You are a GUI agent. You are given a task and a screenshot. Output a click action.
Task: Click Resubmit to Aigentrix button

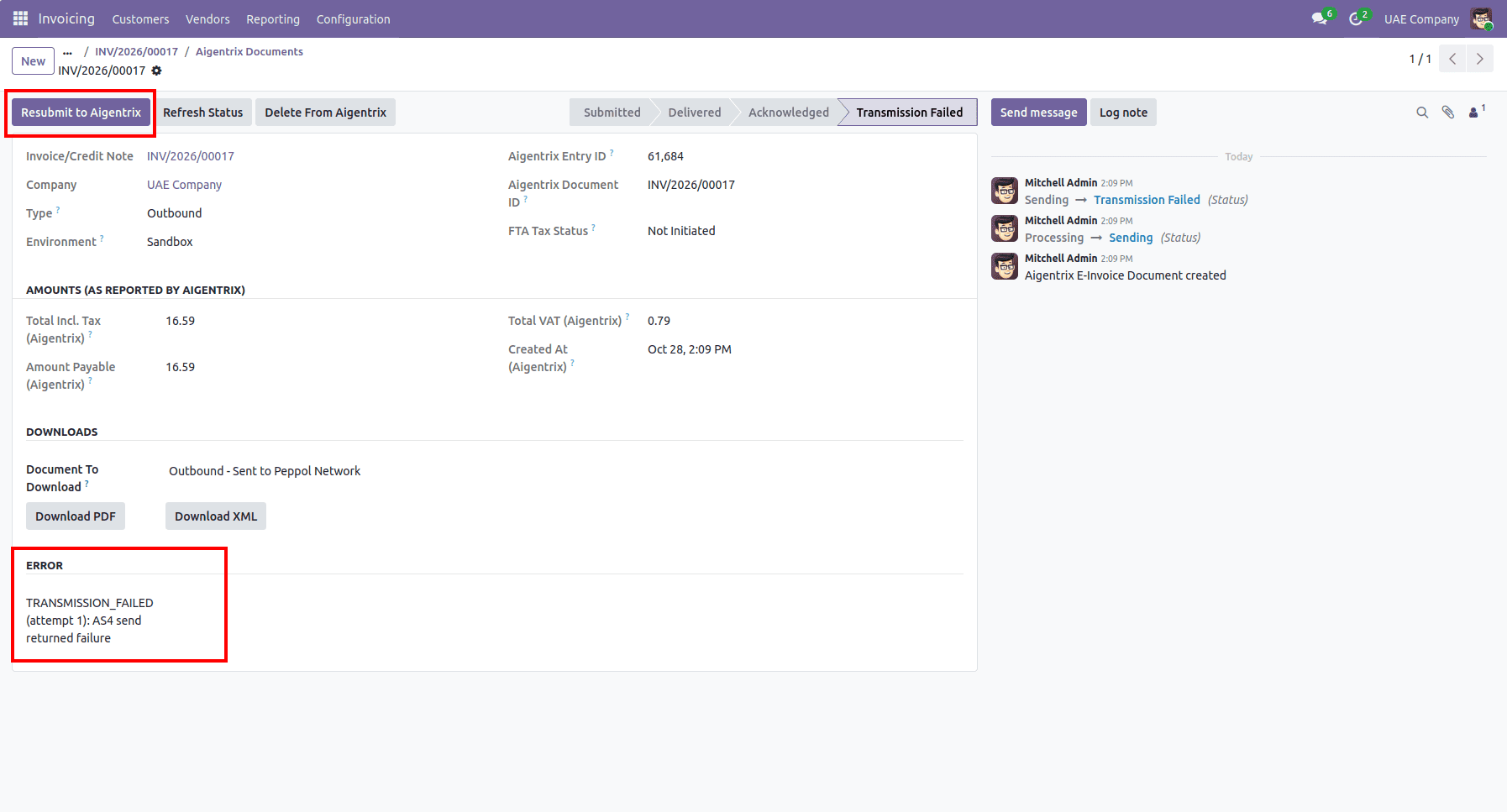click(81, 113)
